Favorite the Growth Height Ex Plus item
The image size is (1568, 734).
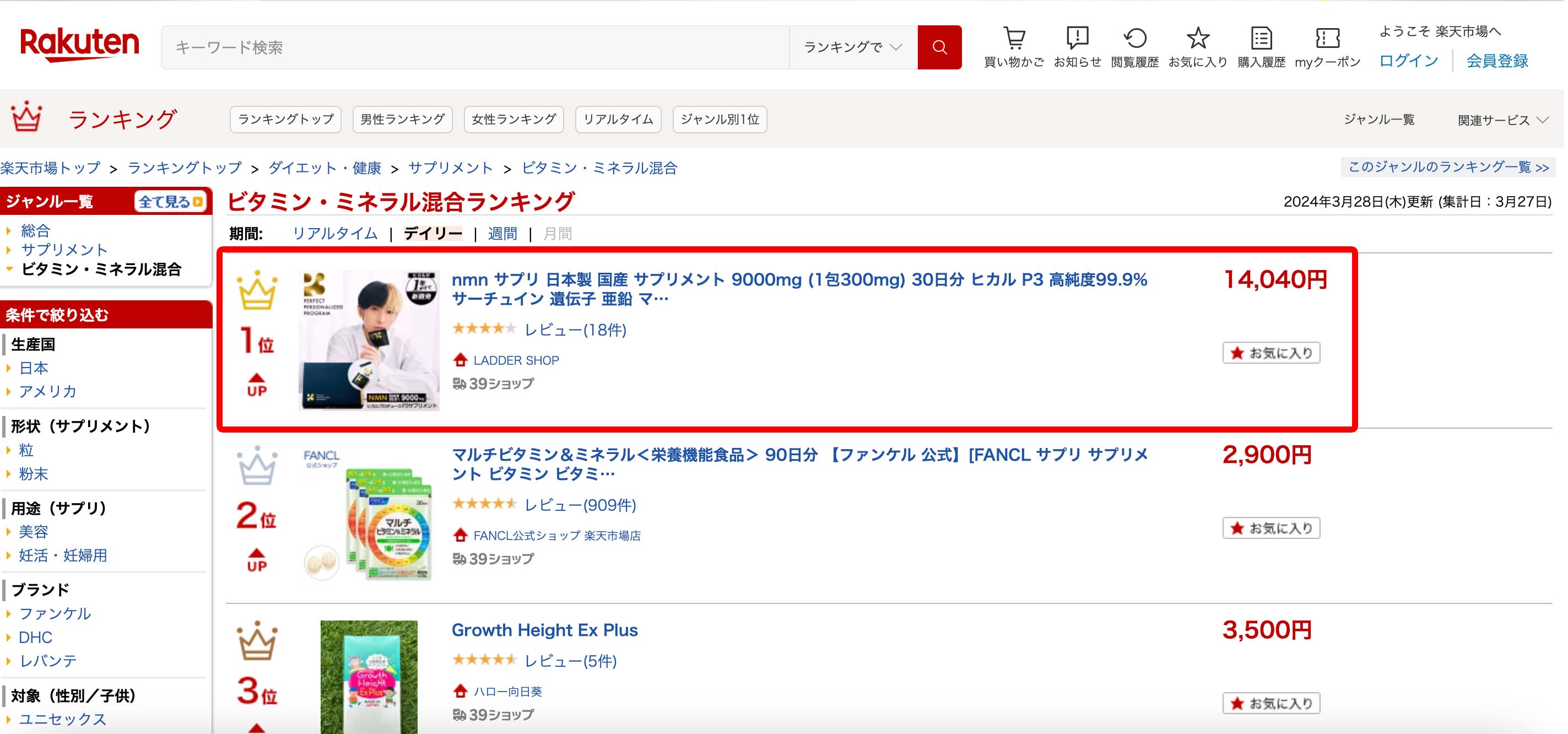[1271, 704]
